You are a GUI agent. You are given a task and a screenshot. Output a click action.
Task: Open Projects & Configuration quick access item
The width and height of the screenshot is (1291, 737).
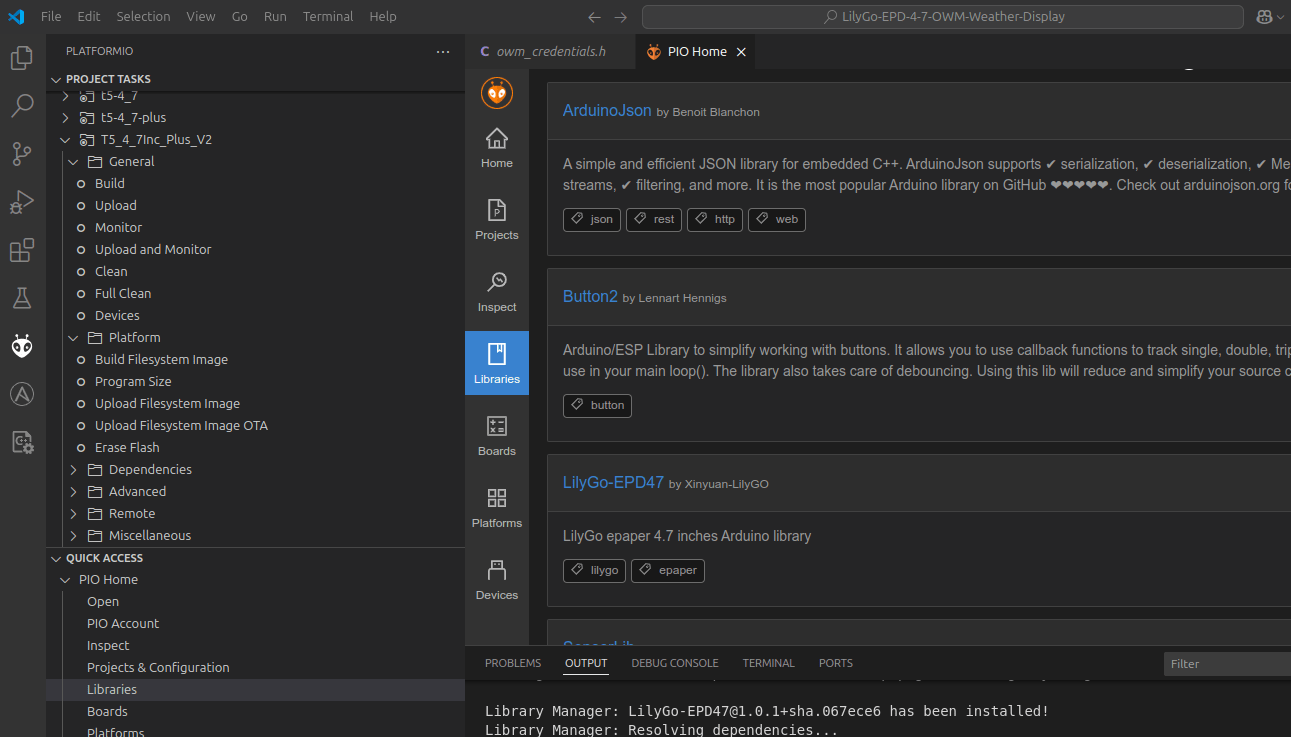158,668
